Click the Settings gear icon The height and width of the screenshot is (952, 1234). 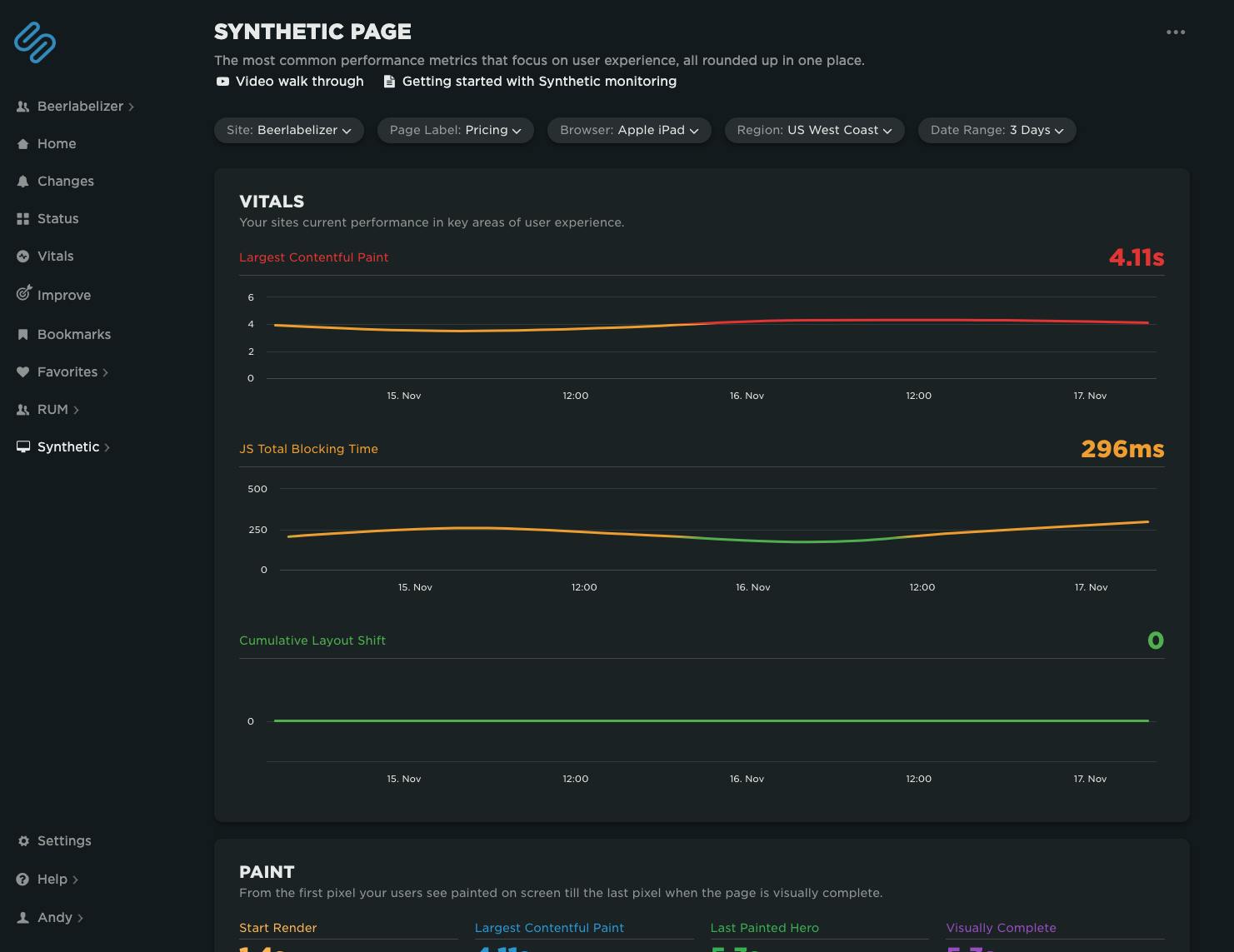click(x=23, y=841)
